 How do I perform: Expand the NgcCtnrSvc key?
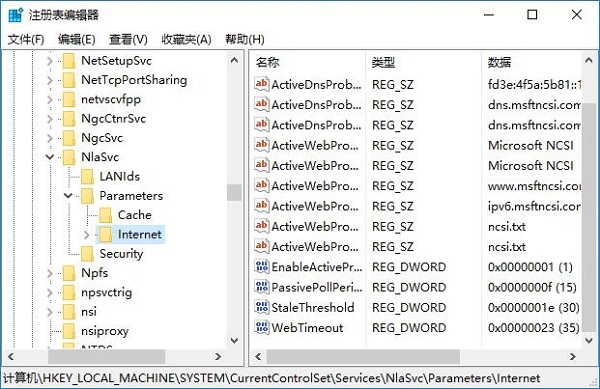point(50,119)
